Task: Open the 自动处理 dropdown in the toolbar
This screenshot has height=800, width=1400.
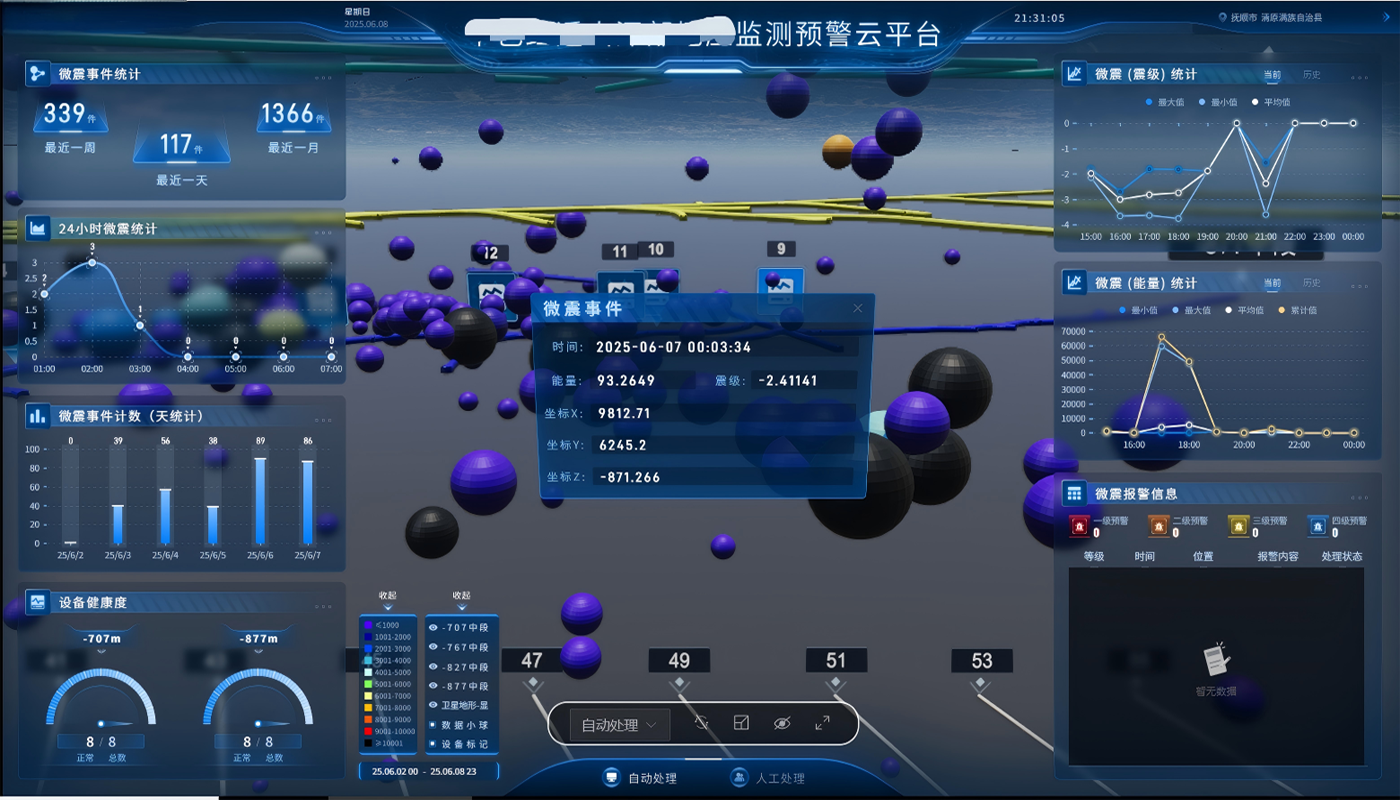Action: (620, 725)
